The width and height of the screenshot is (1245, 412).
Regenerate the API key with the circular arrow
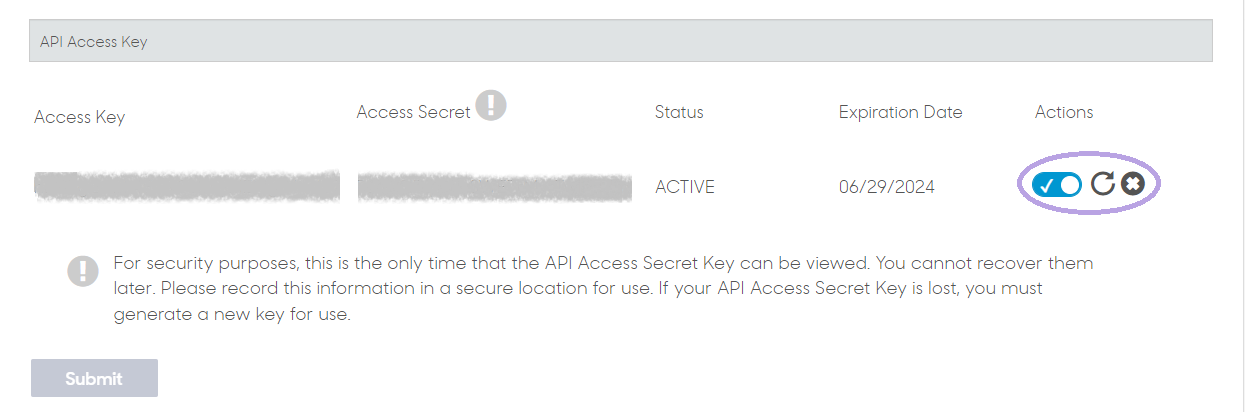tap(1102, 184)
